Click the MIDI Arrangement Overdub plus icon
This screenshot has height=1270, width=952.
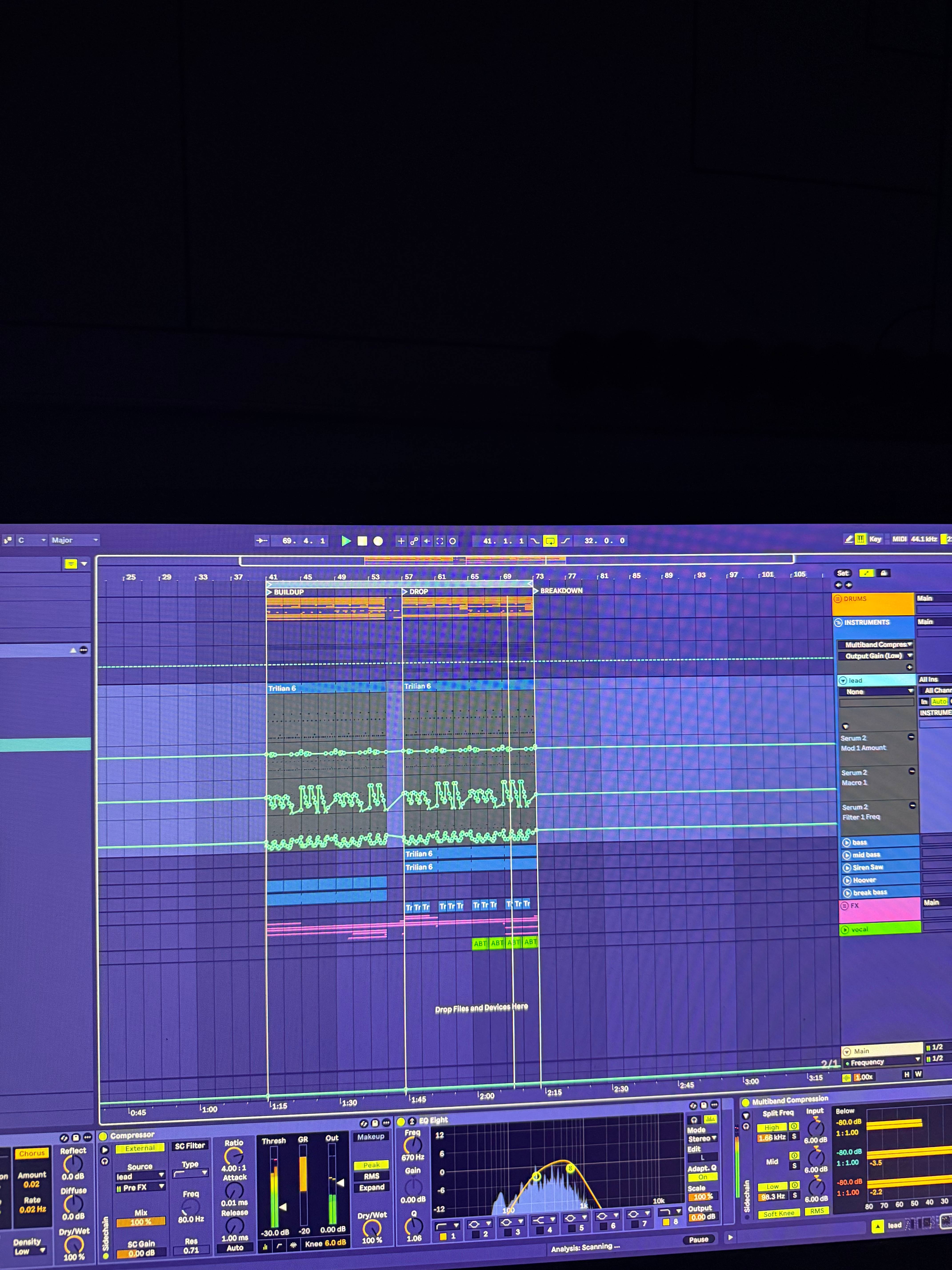[401, 541]
